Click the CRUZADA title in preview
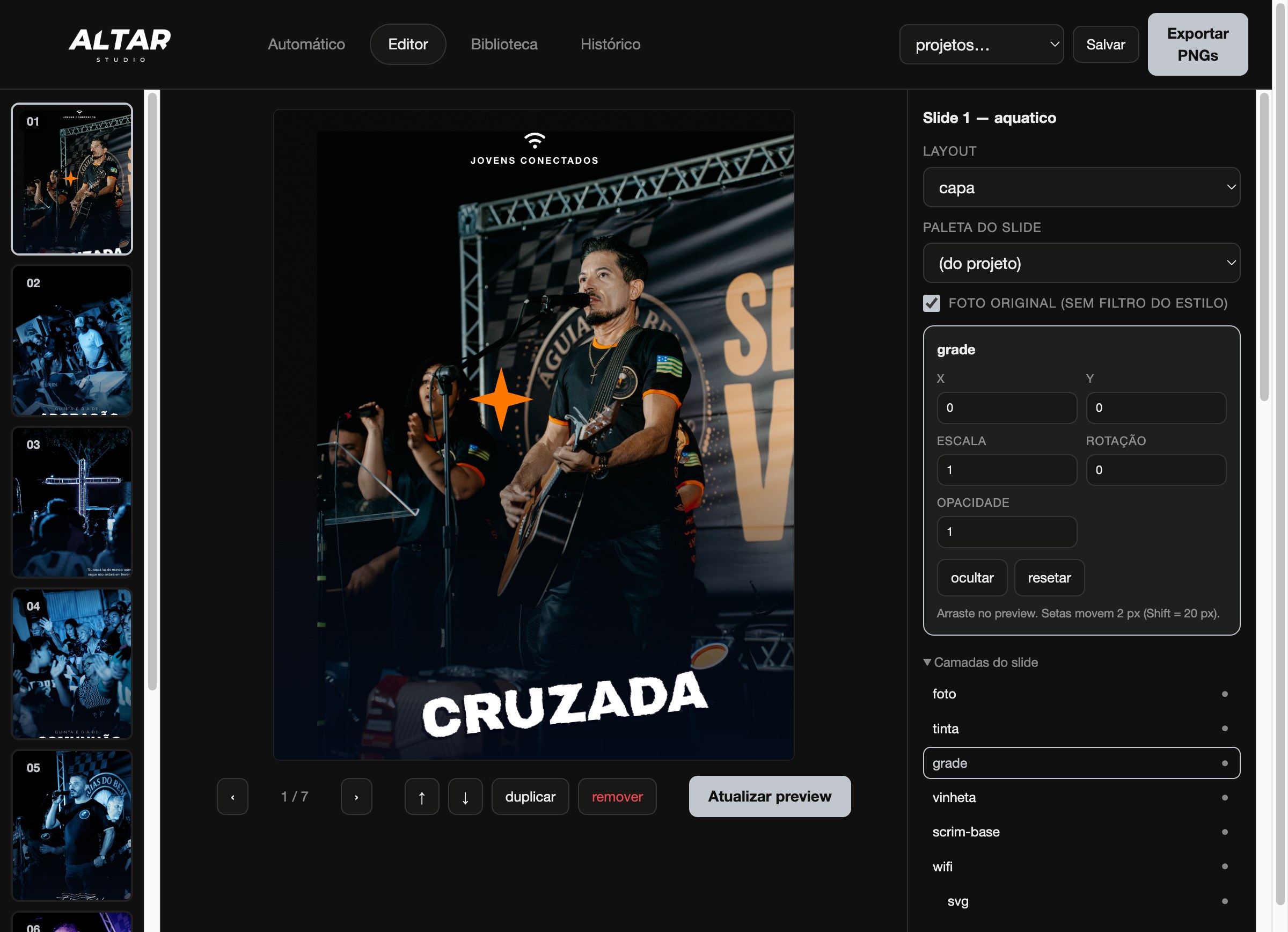 pyautogui.click(x=565, y=704)
